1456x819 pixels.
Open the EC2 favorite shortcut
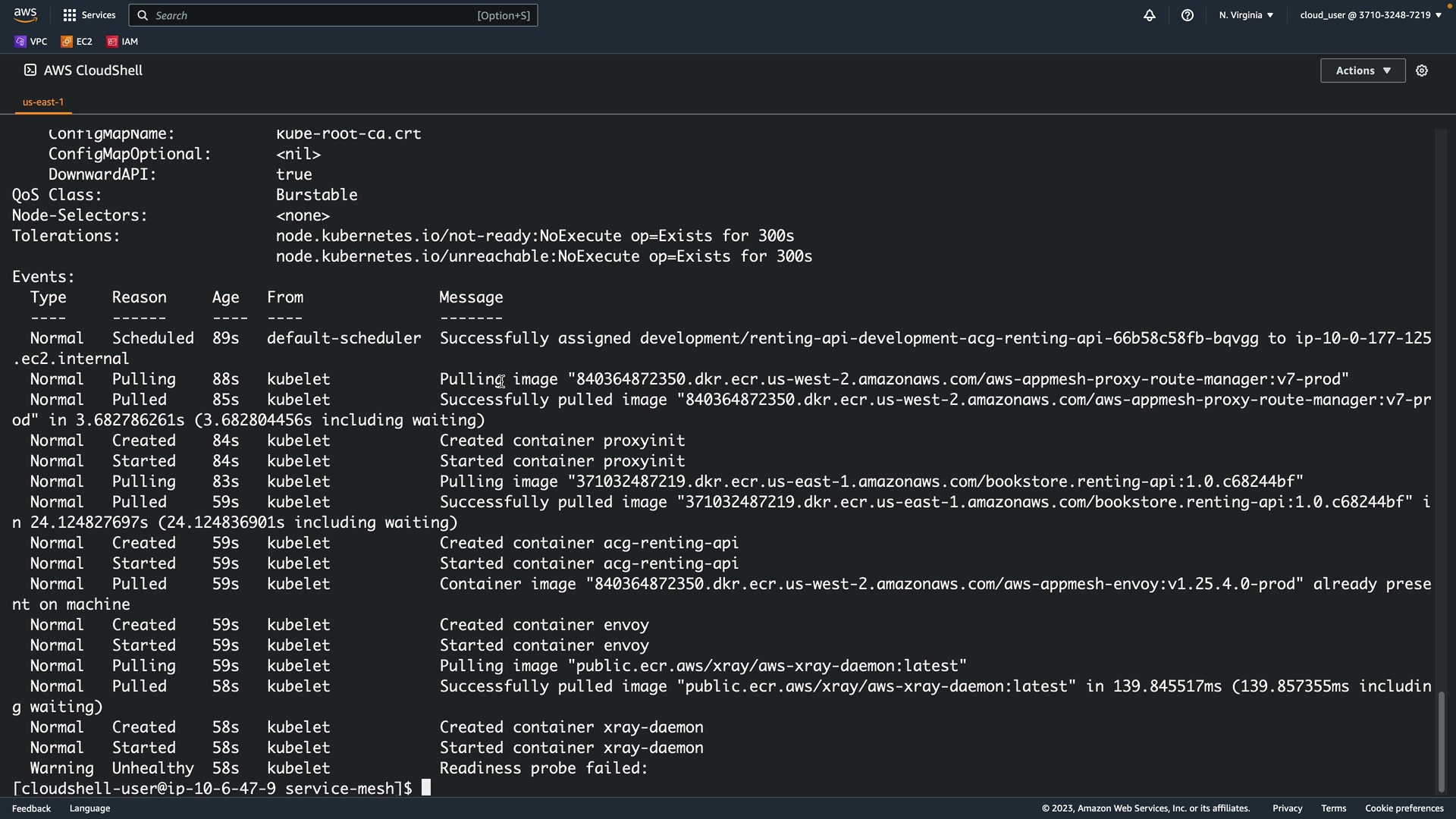click(x=77, y=42)
